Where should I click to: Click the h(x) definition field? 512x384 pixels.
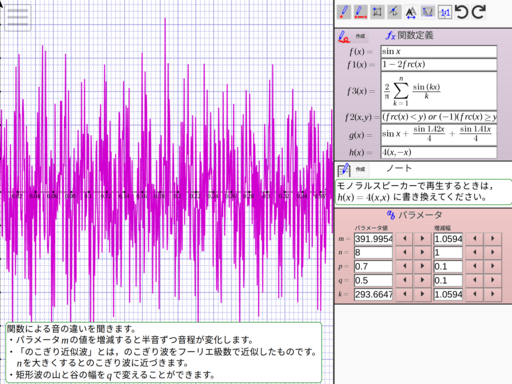(x=439, y=152)
